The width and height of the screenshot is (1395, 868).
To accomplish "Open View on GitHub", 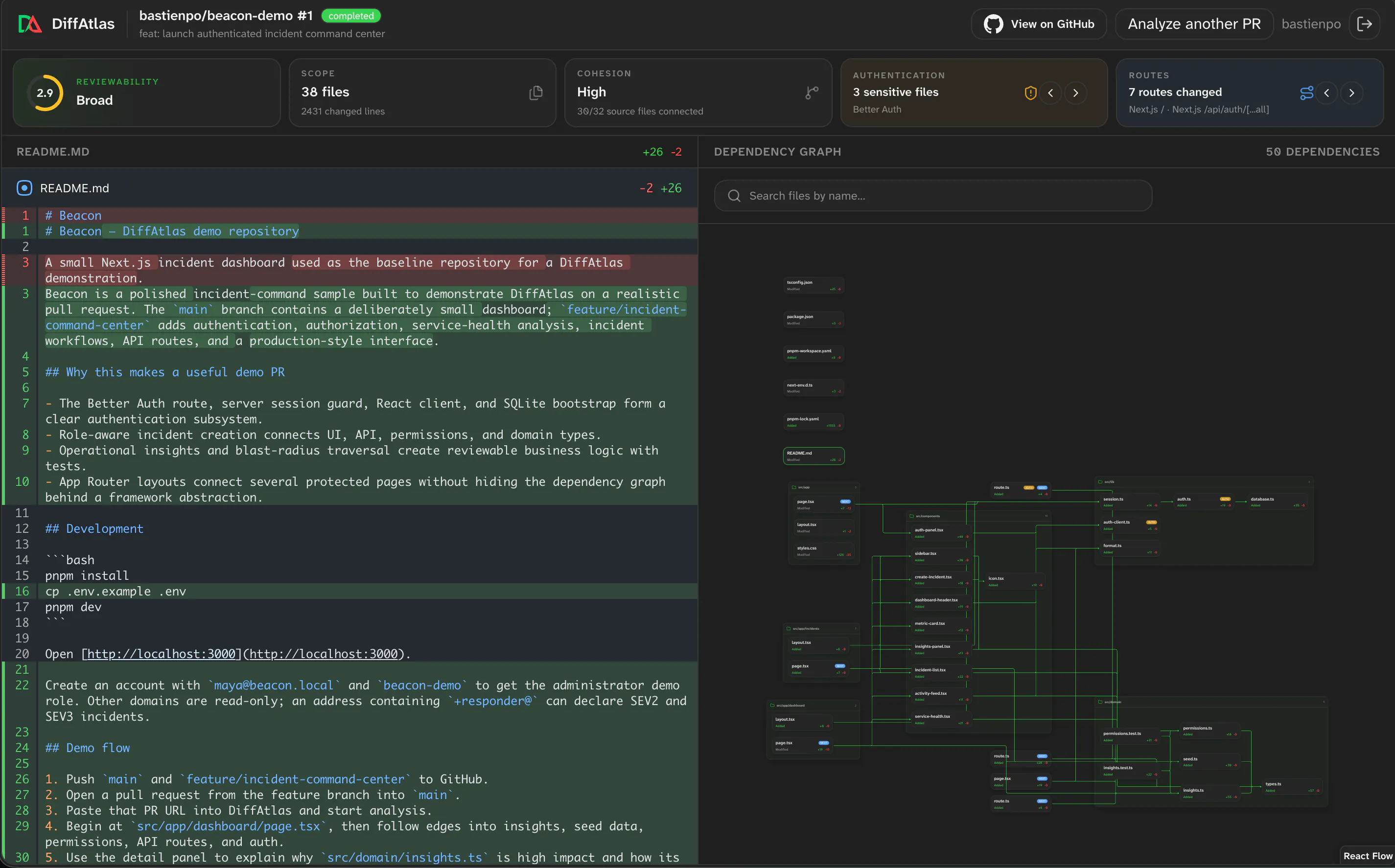I will tap(1039, 23).
